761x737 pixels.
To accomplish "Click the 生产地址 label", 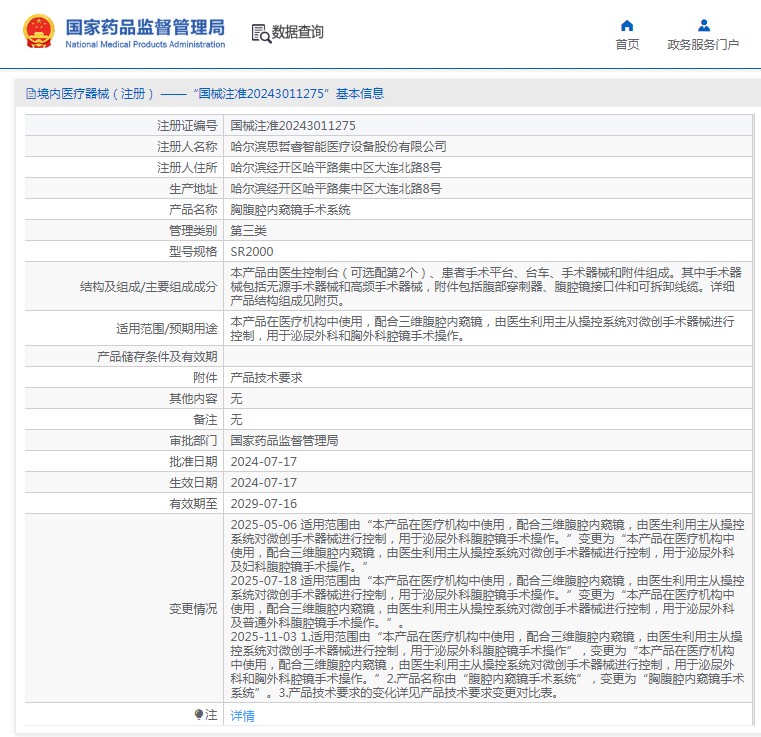I will pyautogui.click(x=193, y=189).
